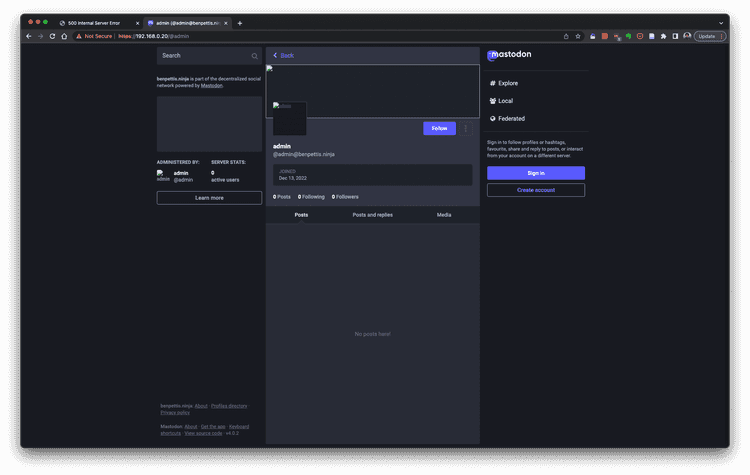Open the profile three-dot menu
Image resolution: width=750 pixels, height=475 pixels.
(465, 128)
